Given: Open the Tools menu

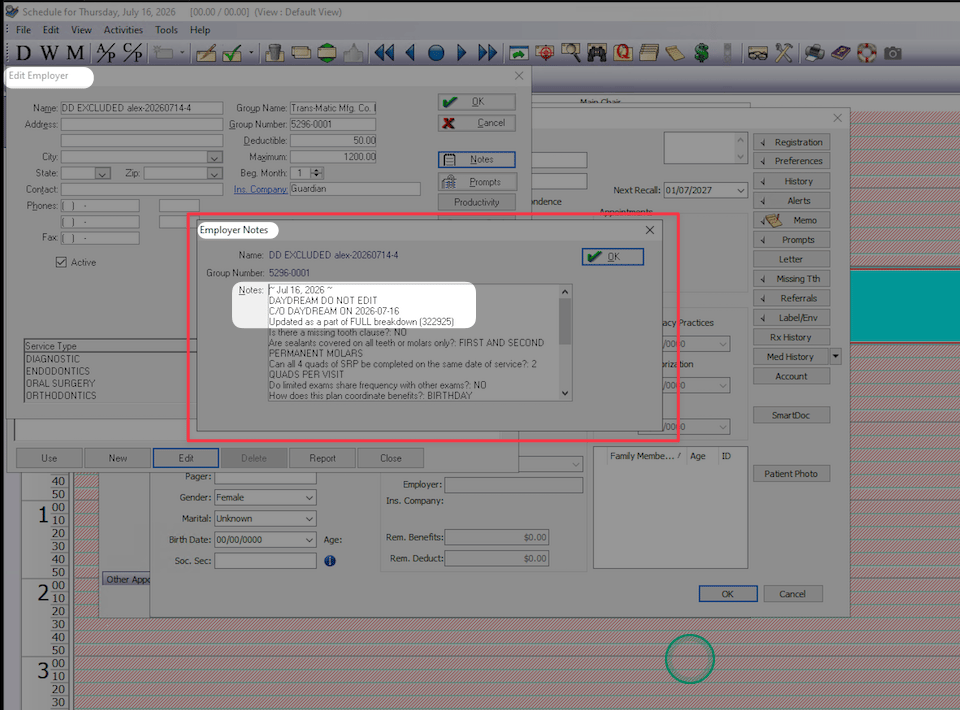Looking at the screenshot, I should pos(166,30).
